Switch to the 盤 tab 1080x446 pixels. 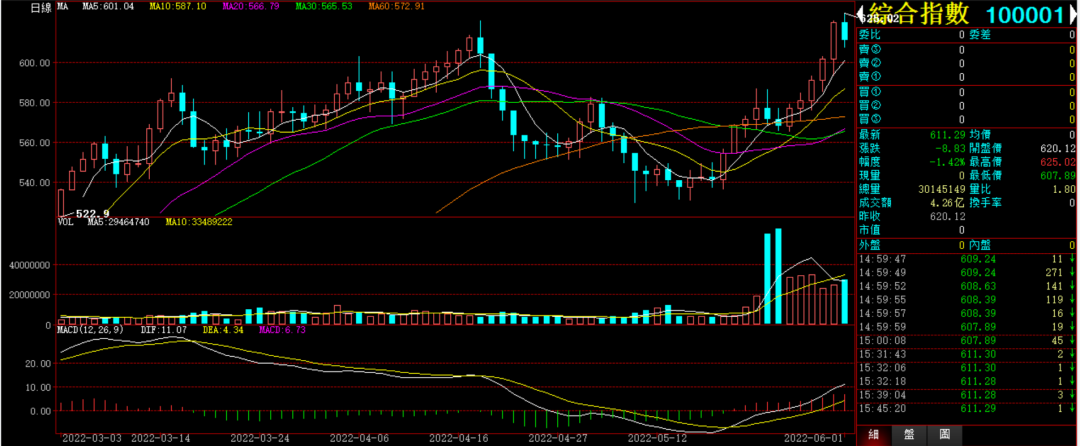click(x=910, y=434)
